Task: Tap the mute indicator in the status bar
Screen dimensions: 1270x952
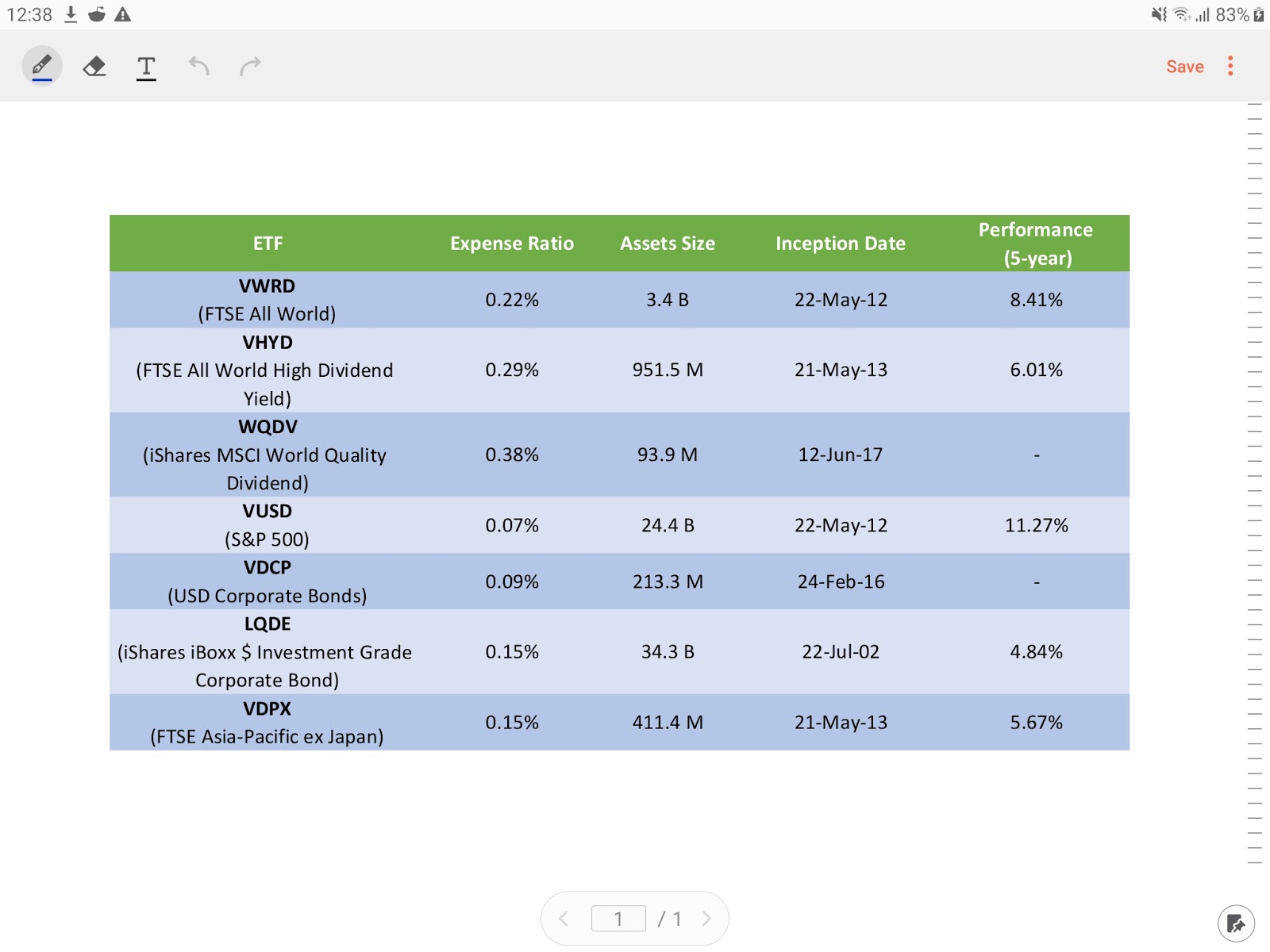Action: point(1157,13)
